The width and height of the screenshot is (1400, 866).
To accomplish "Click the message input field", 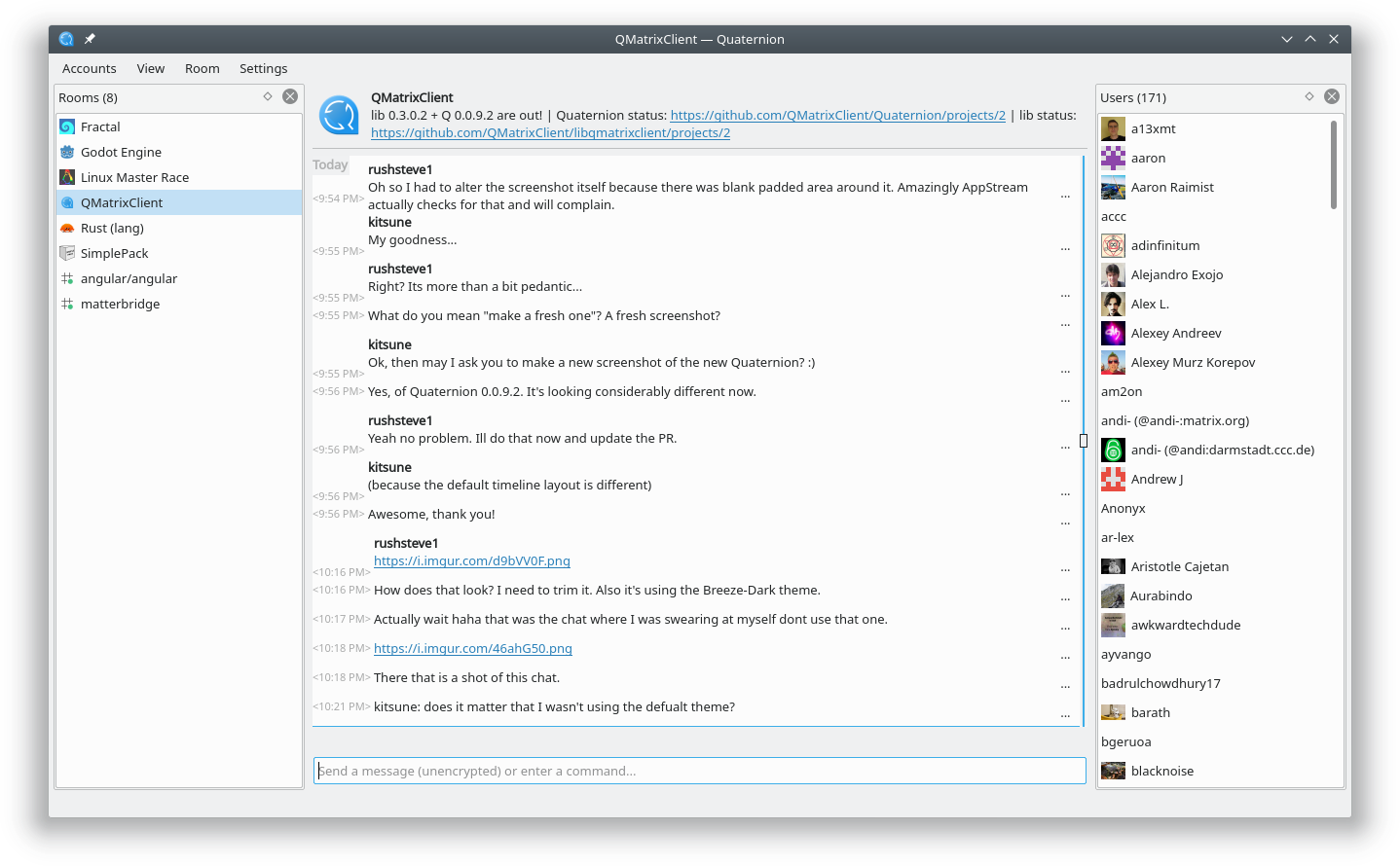I will [700, 771].
